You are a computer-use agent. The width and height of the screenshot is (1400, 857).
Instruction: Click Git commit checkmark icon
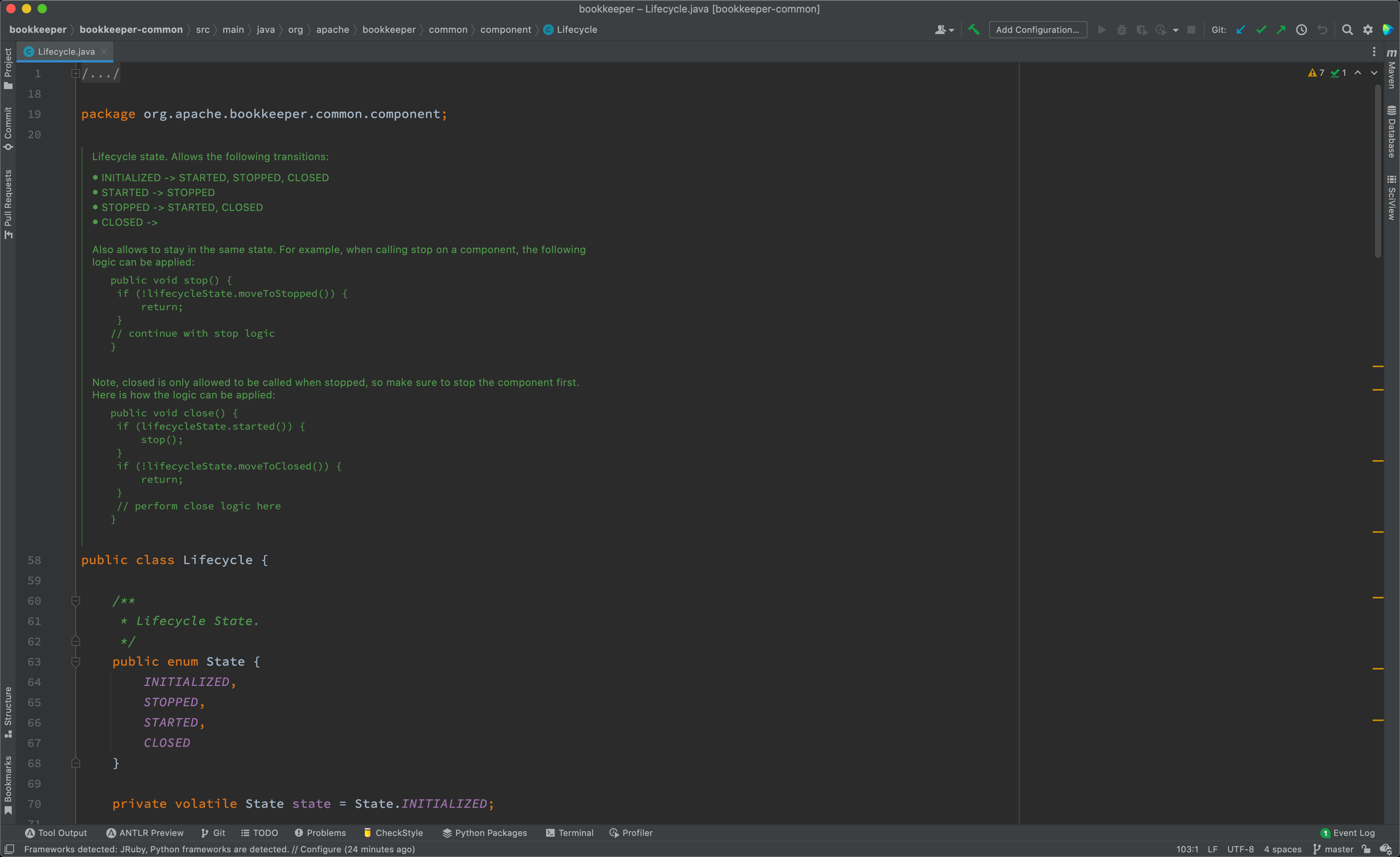point(1261,30)
